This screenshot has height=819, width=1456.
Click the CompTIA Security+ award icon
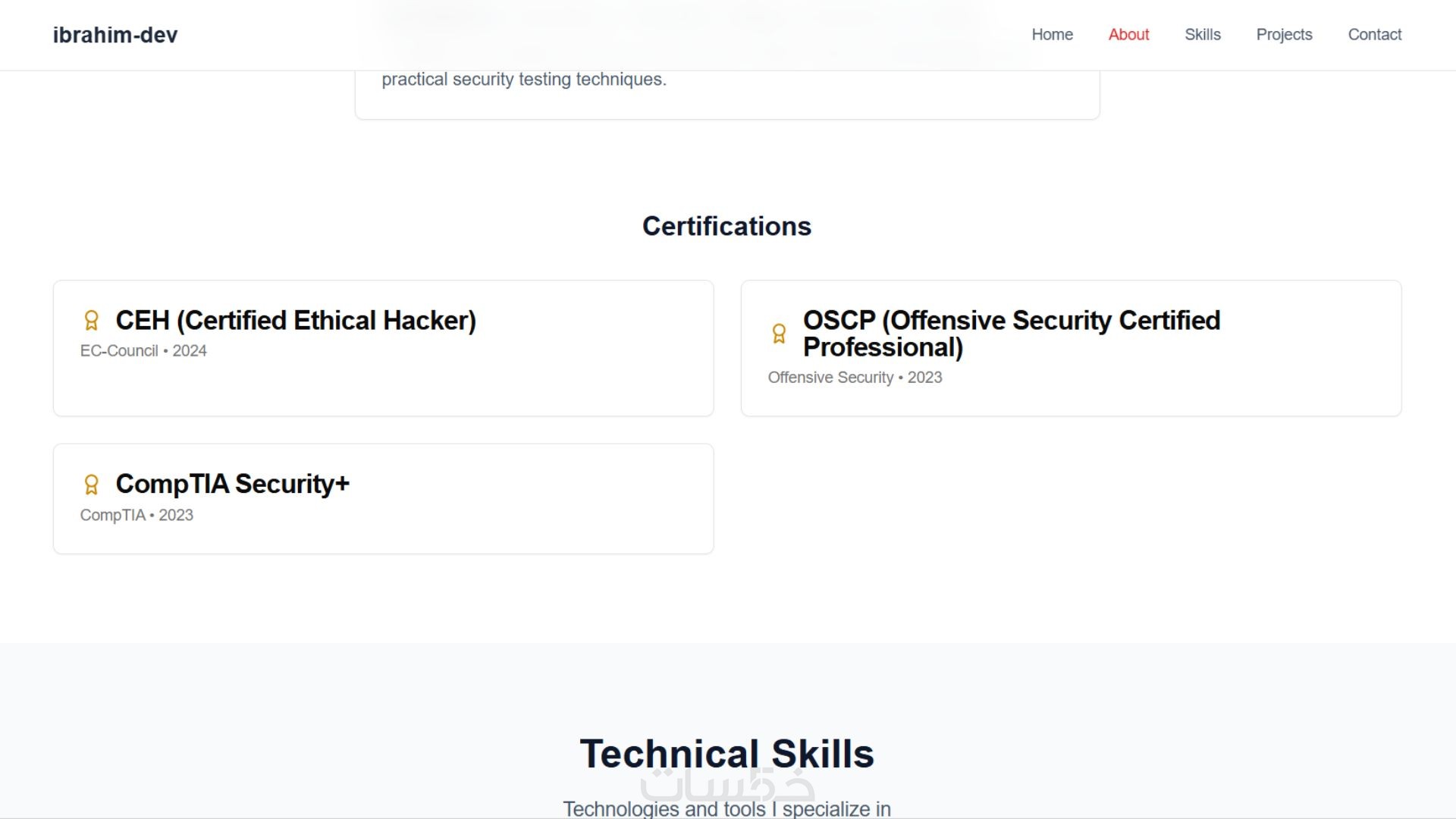click(x=91, y=485)
